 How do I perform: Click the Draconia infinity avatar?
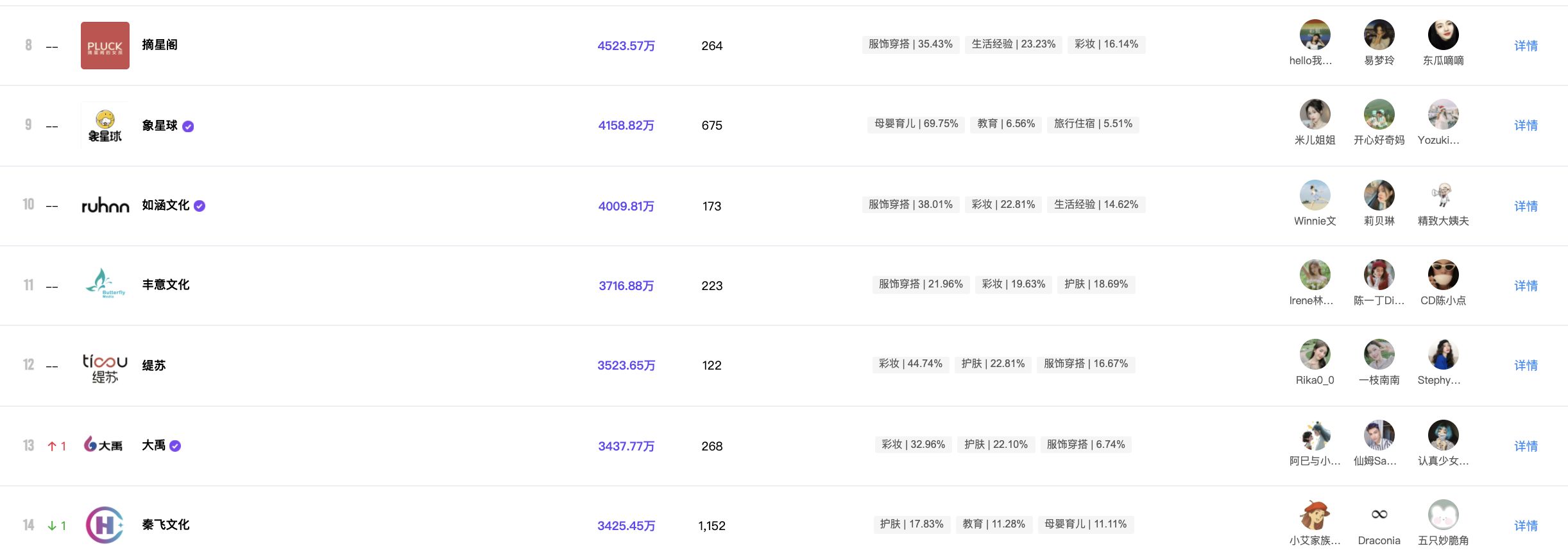click(1379, 515)
